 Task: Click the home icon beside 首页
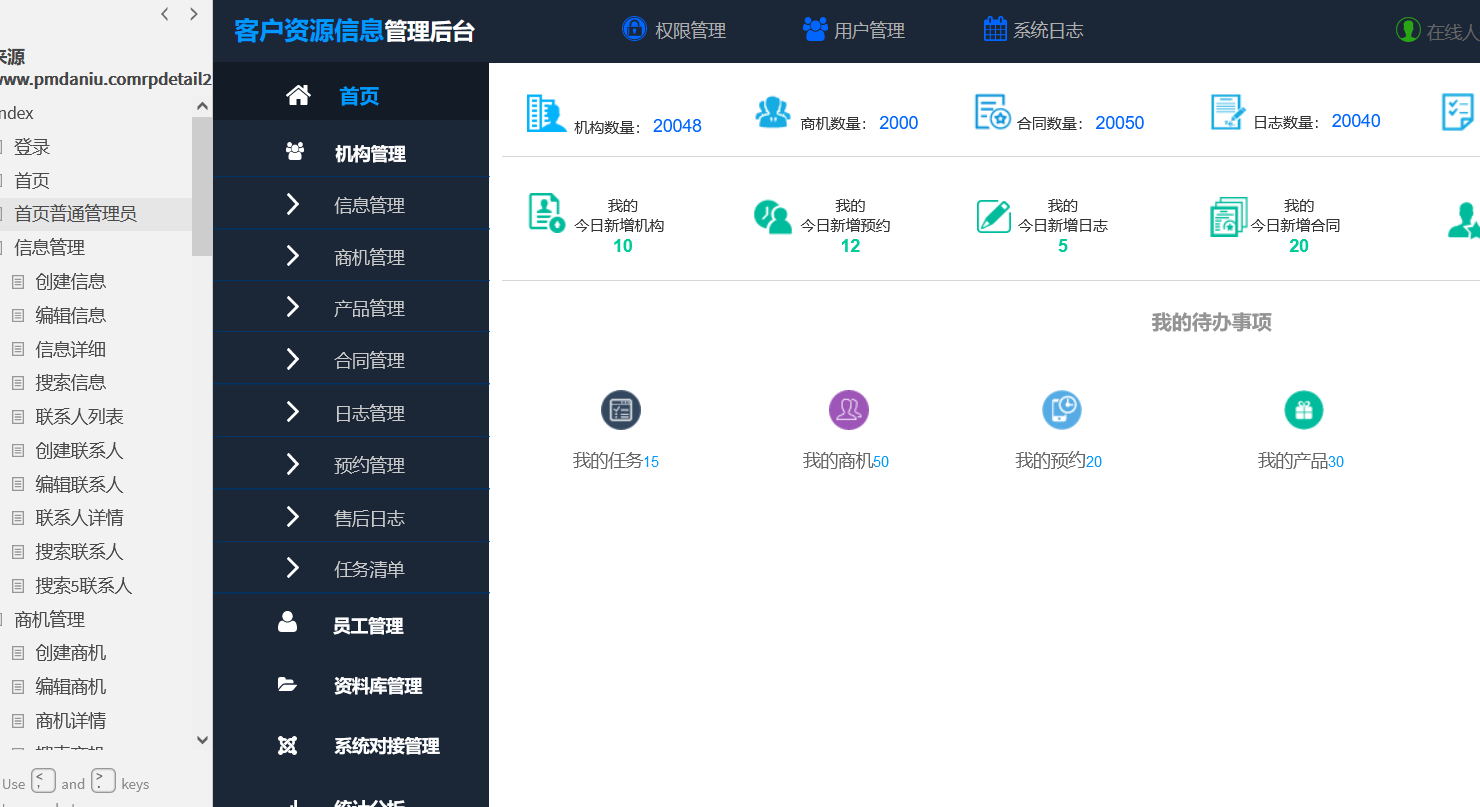[x=298, y=96]
